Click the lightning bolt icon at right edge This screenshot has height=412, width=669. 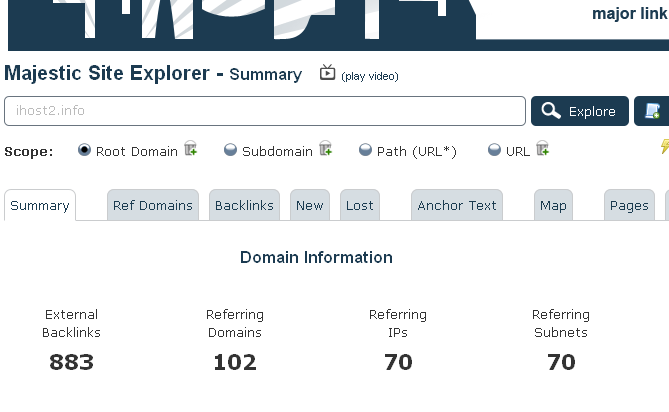coord(665,146)
